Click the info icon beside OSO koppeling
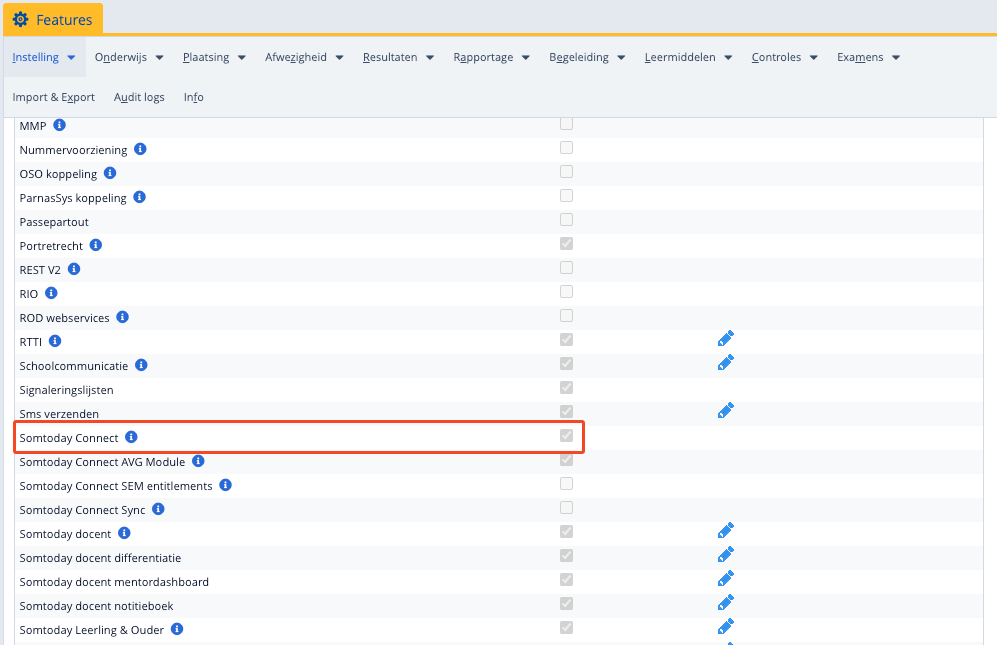 tap(110, 173)
